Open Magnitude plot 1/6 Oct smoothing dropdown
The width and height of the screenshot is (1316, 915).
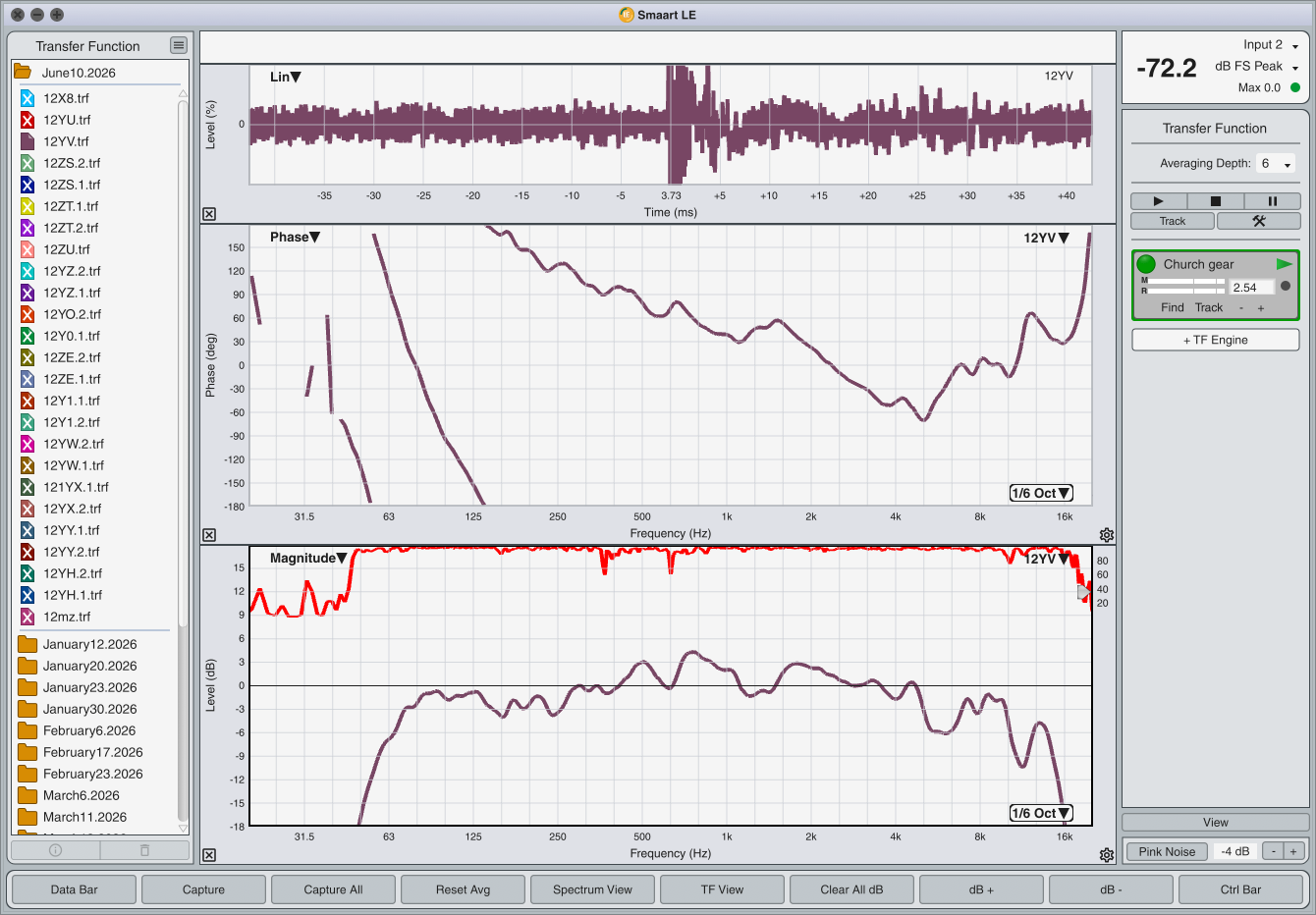(1041, 813)
